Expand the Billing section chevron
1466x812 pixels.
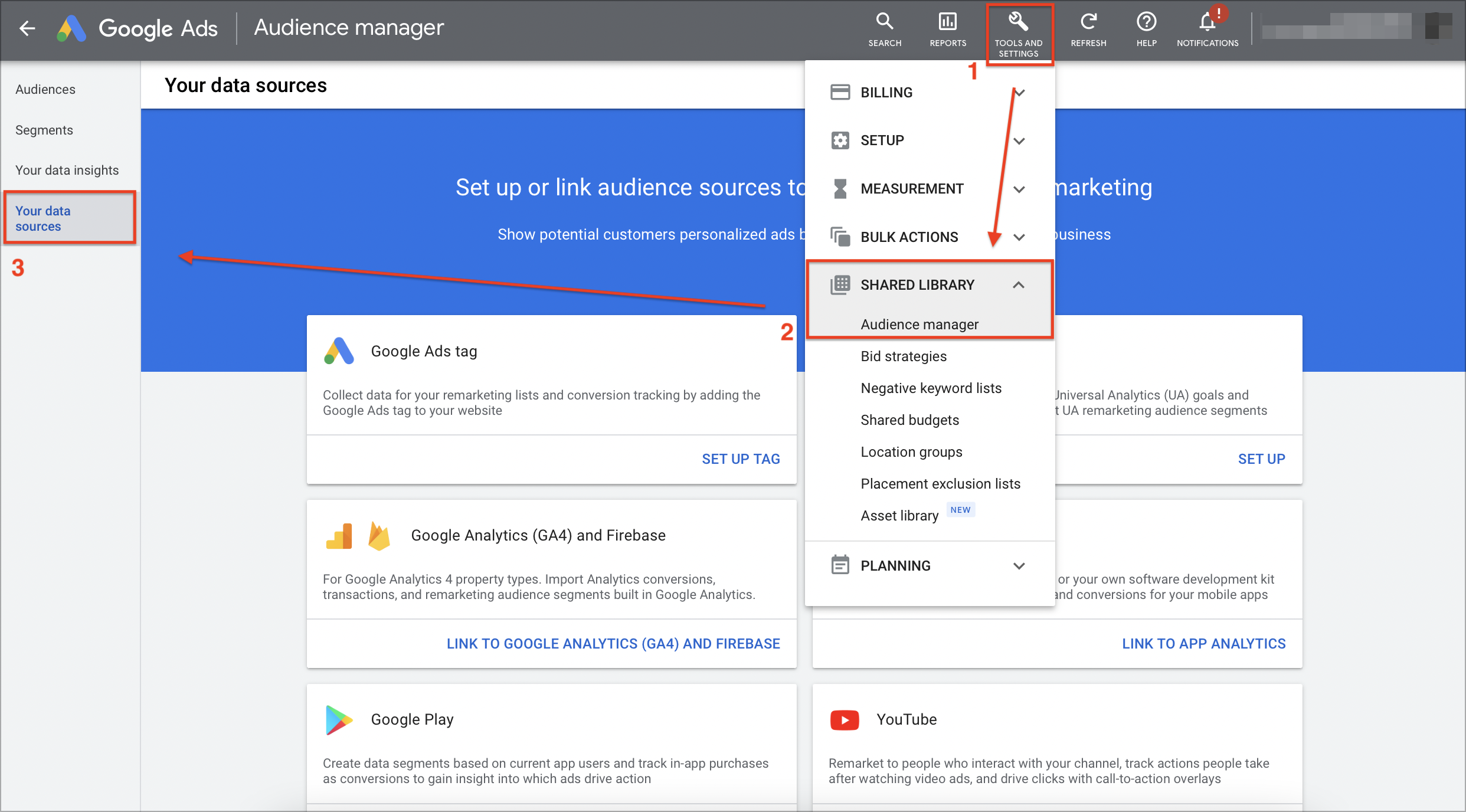click(x=1019, y=93)
